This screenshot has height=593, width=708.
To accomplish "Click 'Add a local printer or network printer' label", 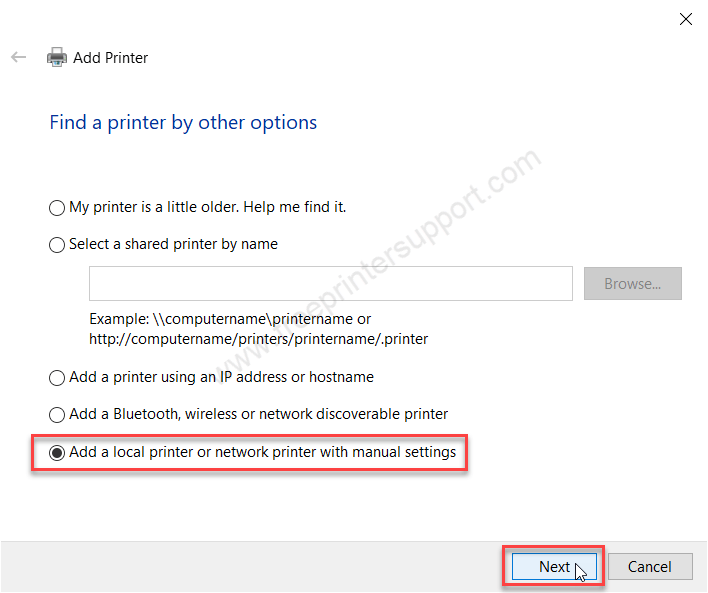I will click(262, 452).
